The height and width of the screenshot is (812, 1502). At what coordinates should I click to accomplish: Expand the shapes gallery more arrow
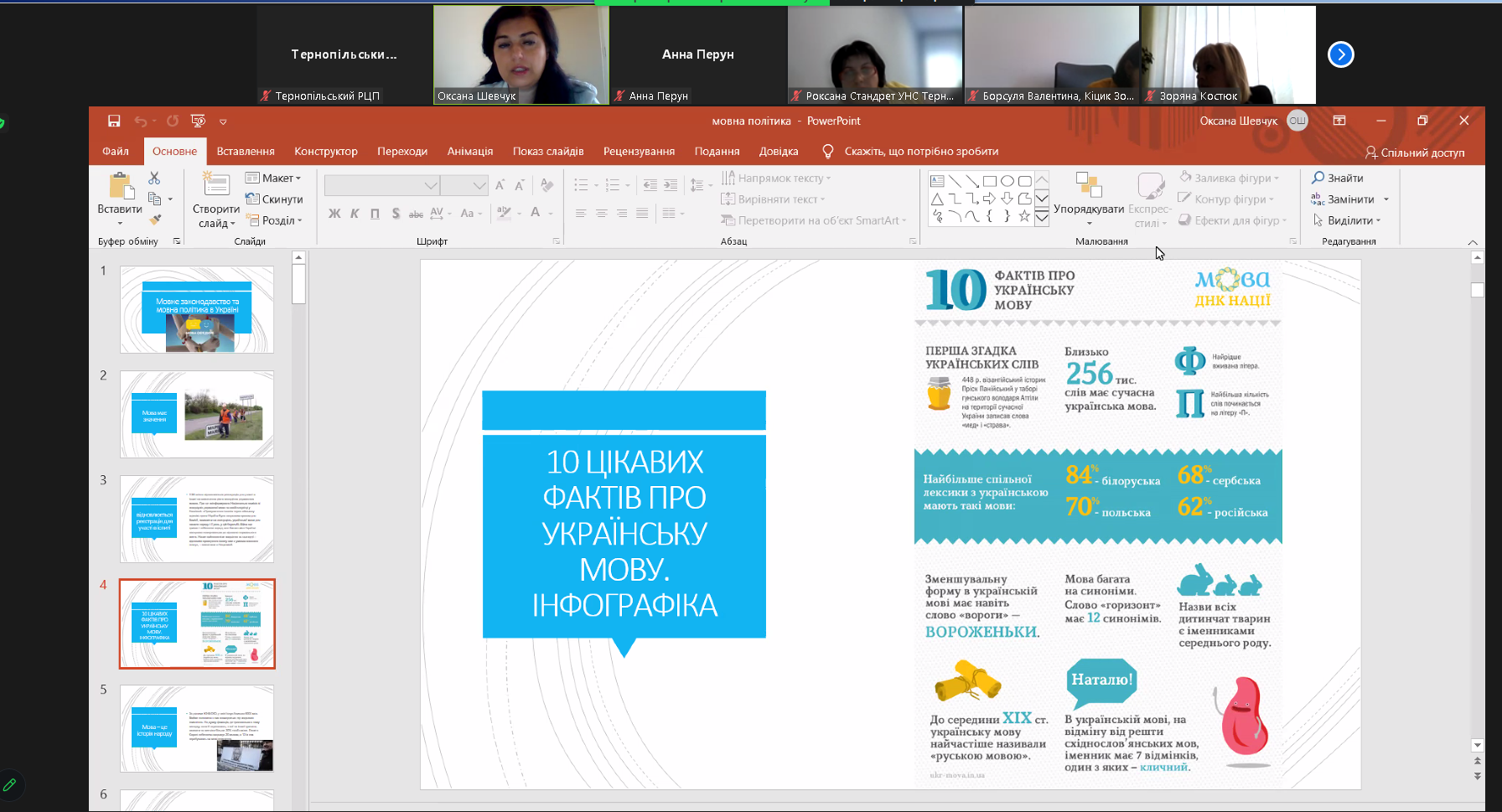tap(1042, 218)
